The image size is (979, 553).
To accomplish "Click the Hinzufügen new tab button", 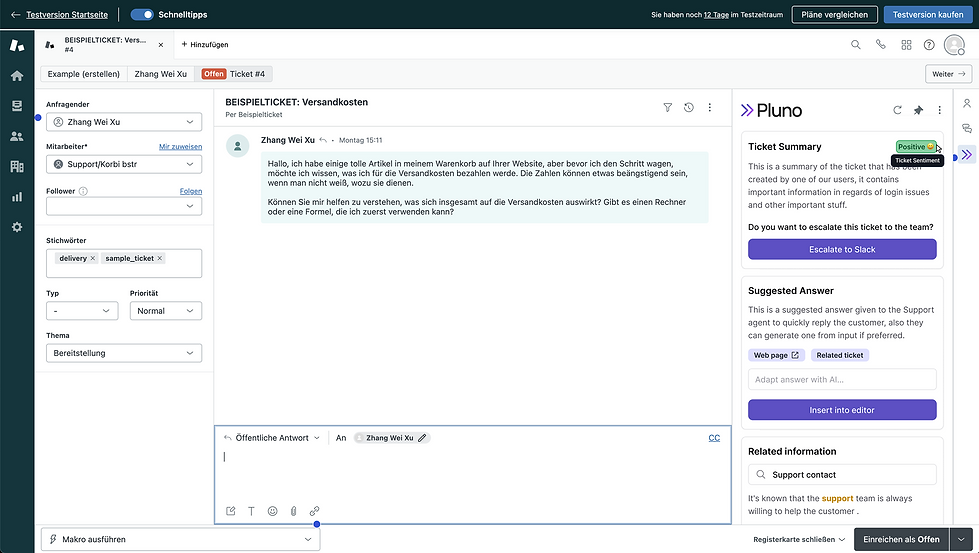I will pyautogui.click(x=205, y=44).
